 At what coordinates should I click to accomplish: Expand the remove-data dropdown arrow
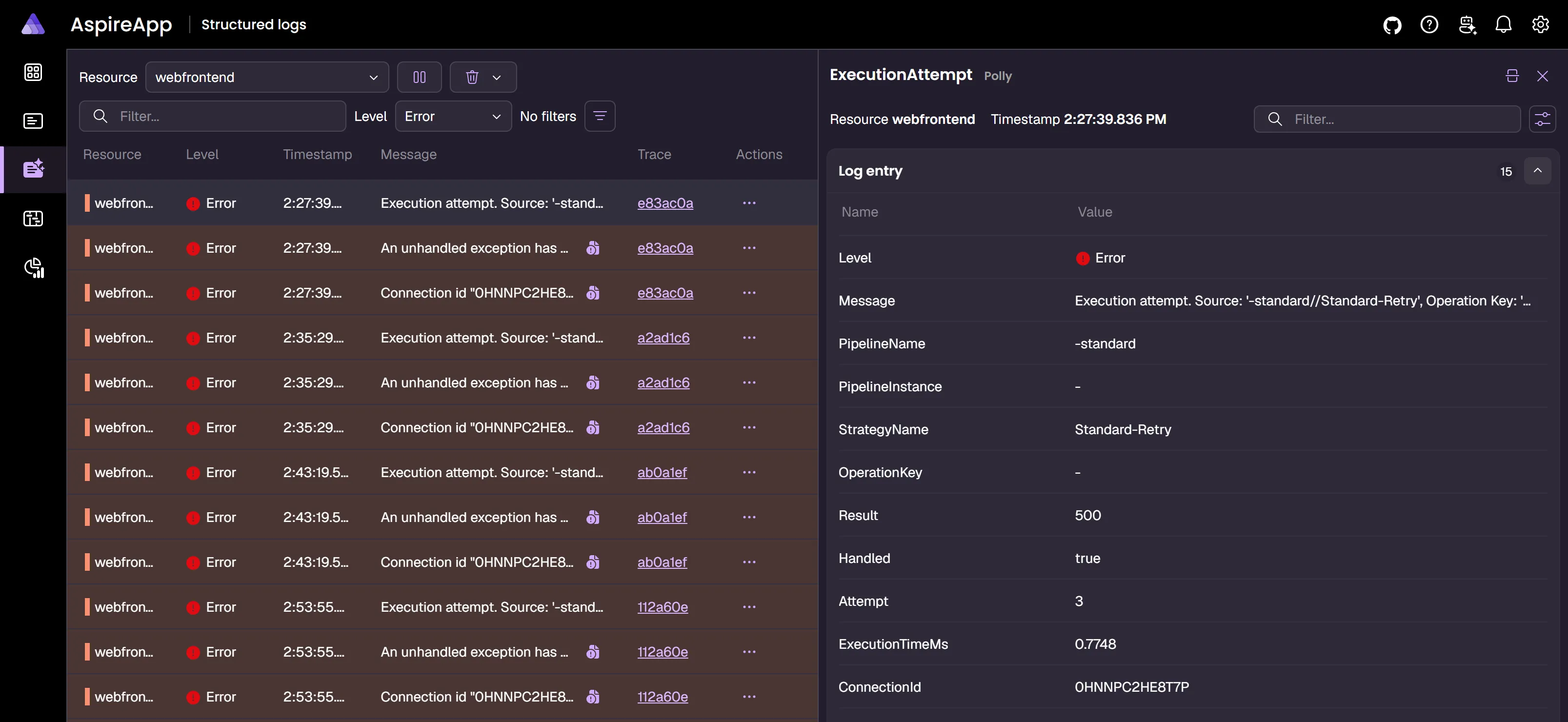click(x=497, y=77)
